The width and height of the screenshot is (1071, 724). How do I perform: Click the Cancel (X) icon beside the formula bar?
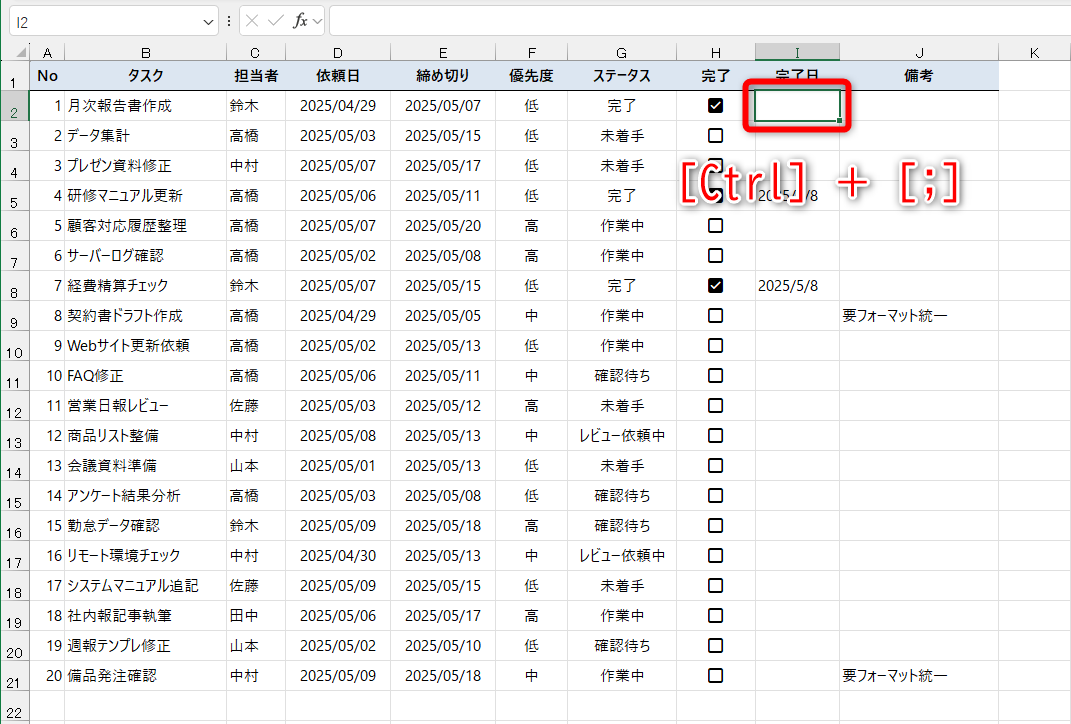(x=252, y=20)
